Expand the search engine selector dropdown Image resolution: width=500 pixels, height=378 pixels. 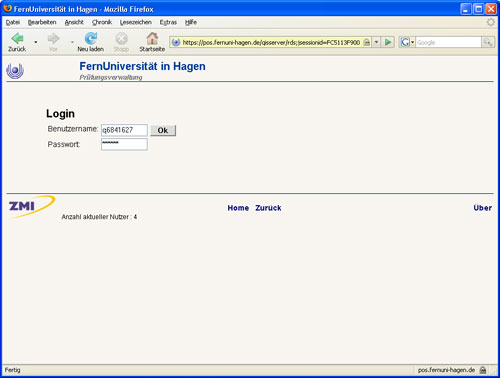412,42
